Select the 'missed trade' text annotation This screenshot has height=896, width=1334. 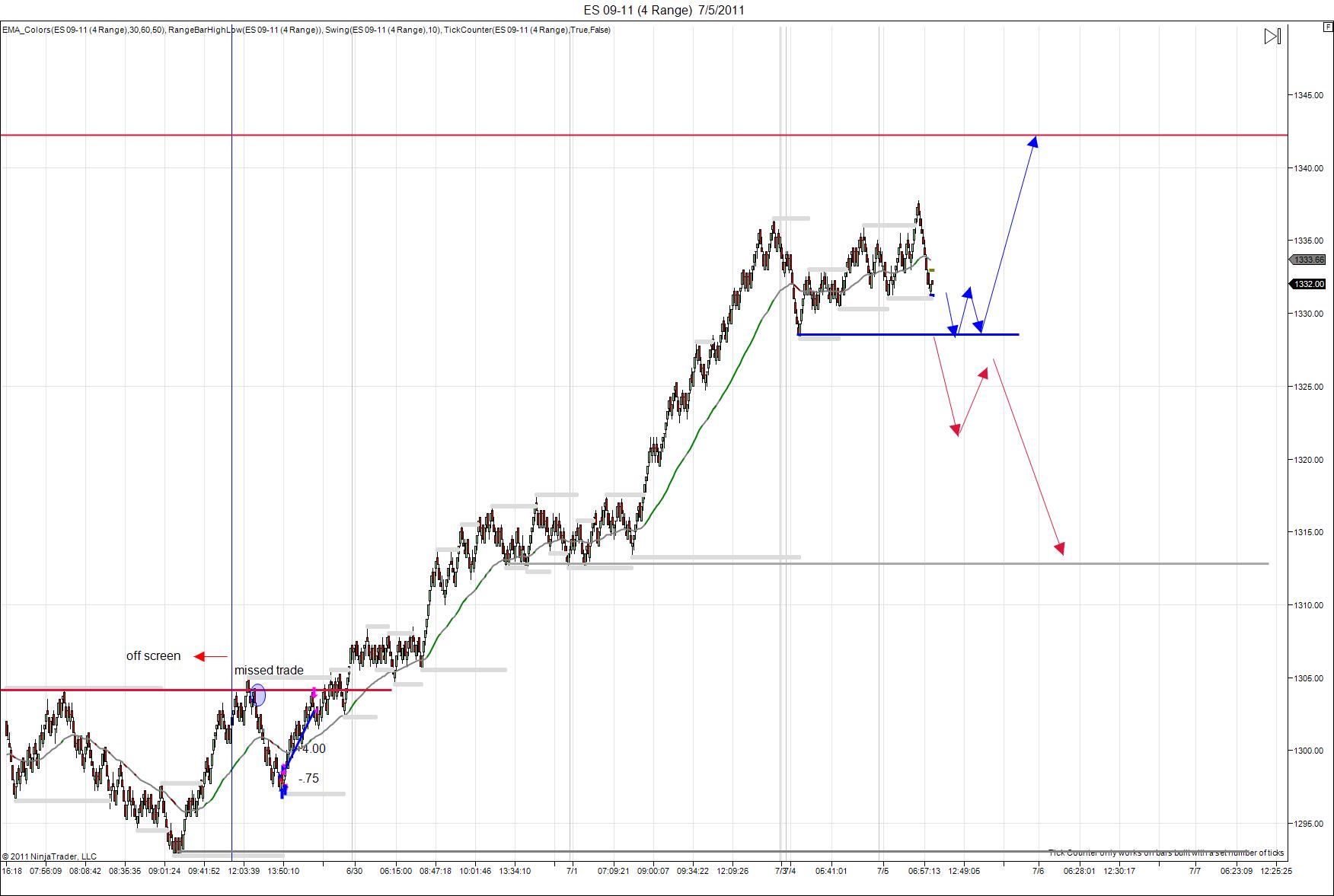click(269, 670)
